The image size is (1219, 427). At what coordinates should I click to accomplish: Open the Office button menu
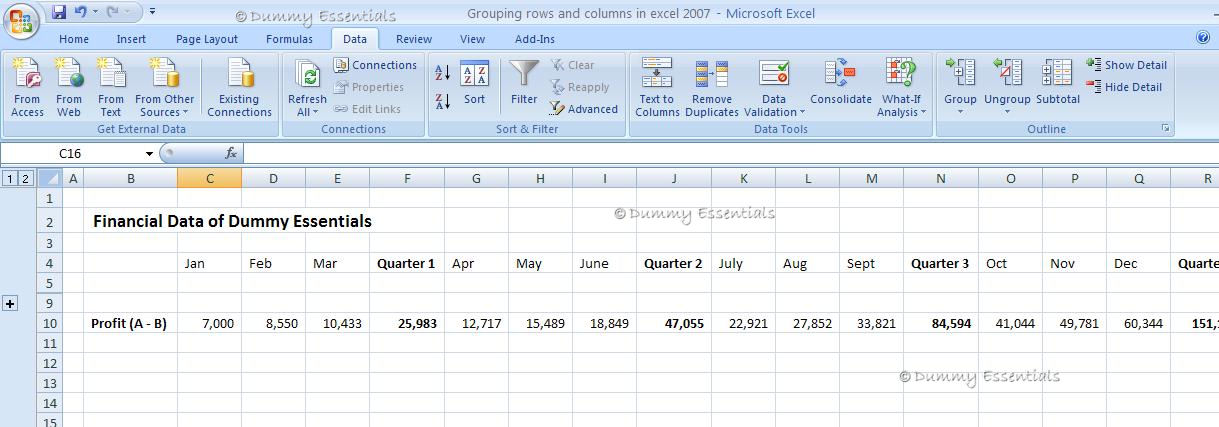tap(21, 21)
